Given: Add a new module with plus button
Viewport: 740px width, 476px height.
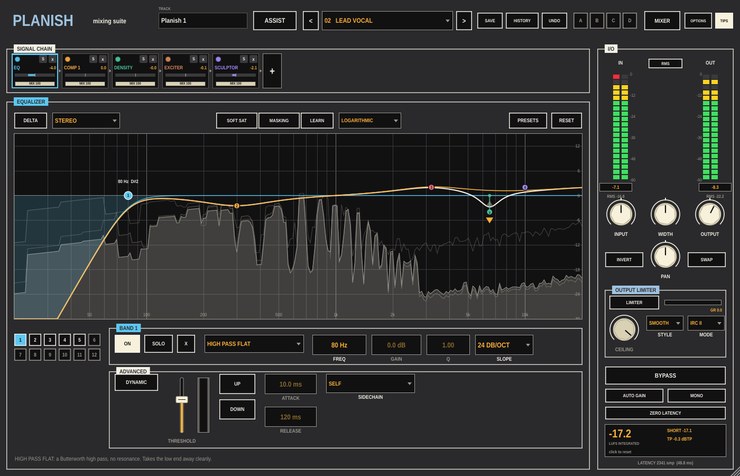Looking at the screenshot, I should pyautogui.click(x=272, y=71).
